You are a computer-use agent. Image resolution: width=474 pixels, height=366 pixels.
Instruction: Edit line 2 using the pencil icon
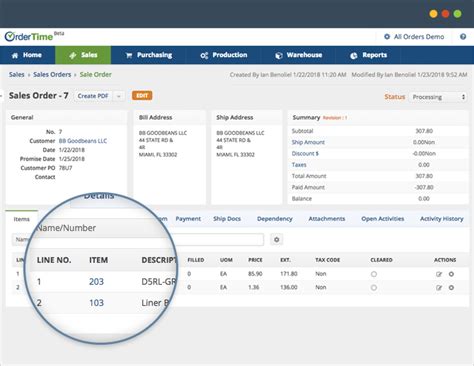click(x=439, y=287)
